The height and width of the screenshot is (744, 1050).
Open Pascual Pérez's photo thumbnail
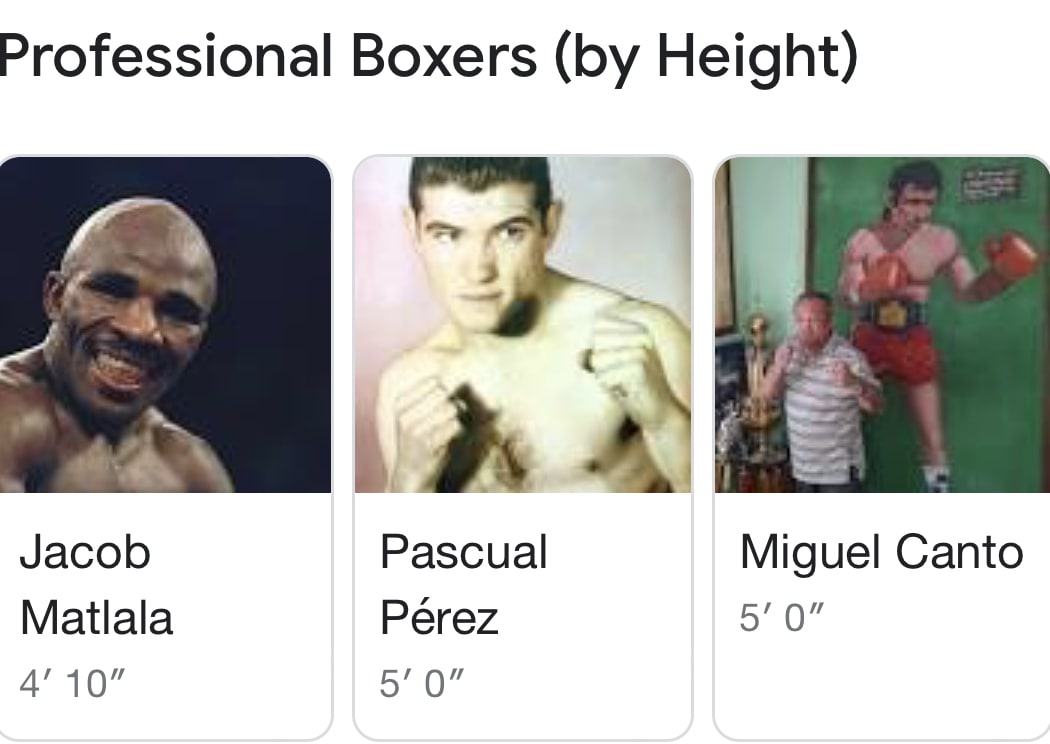click(522, 325)
